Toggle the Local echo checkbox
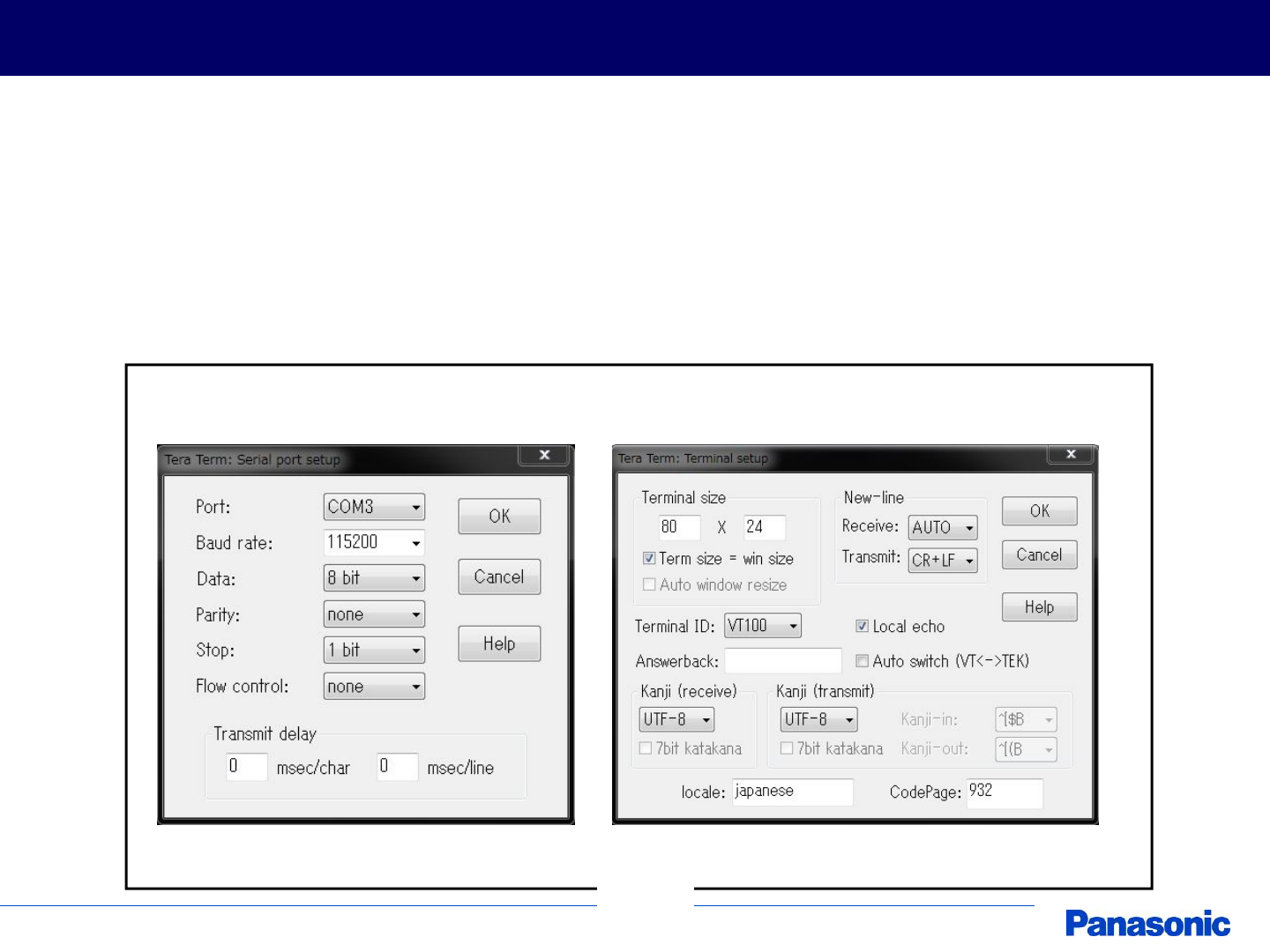 [x=862, y=626]
